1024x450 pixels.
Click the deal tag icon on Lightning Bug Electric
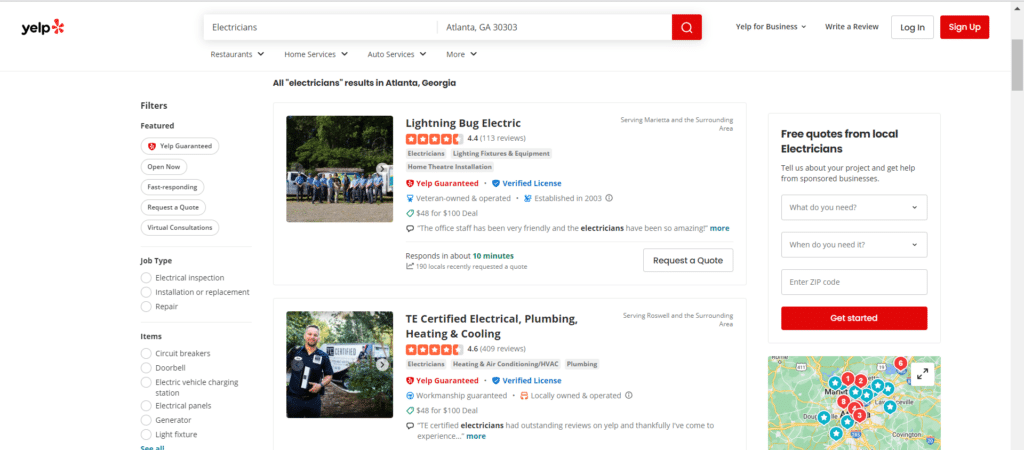[x=410, y=213]
